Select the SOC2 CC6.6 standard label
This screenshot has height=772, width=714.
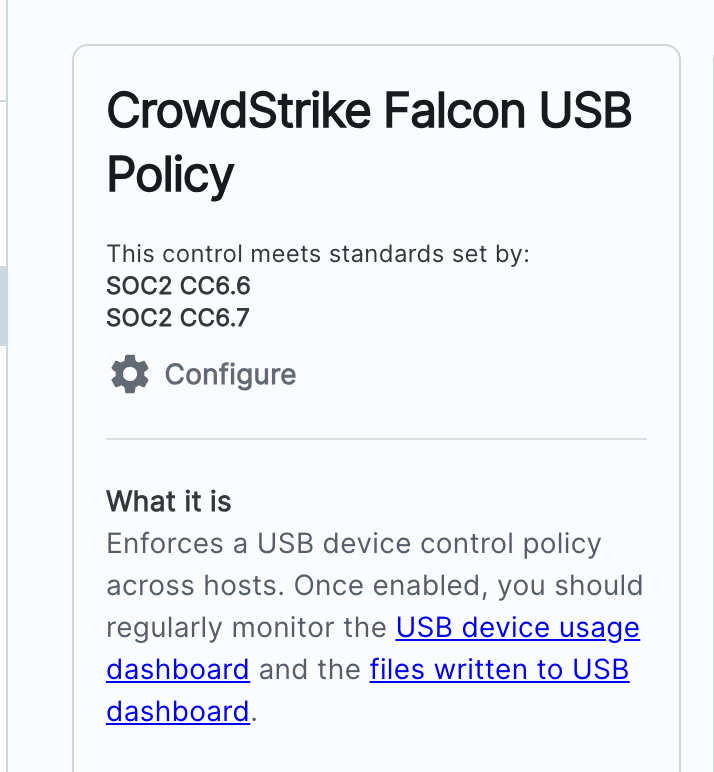(x=178, y=286)
